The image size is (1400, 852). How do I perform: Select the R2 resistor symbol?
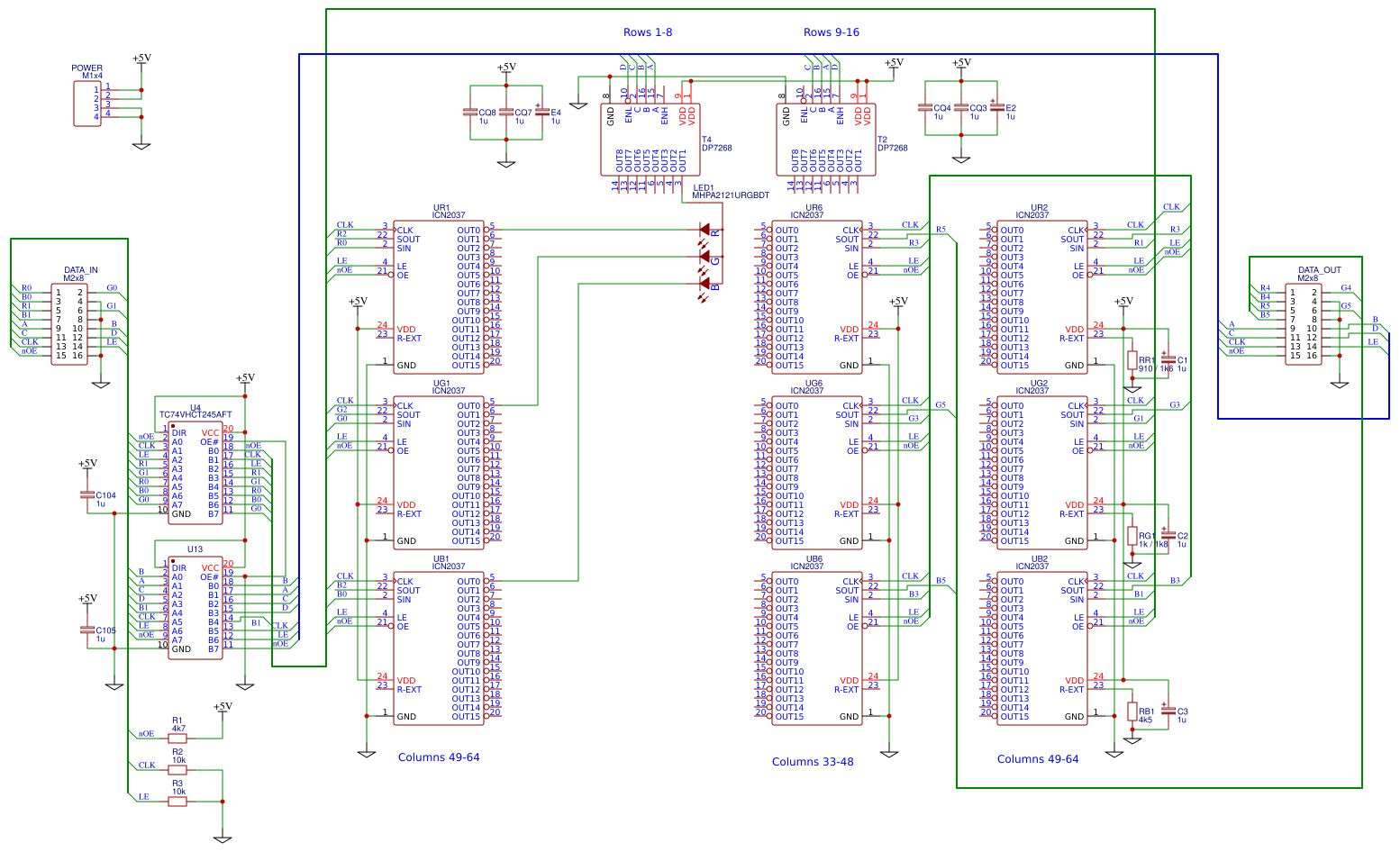click(x=177, y=770)
